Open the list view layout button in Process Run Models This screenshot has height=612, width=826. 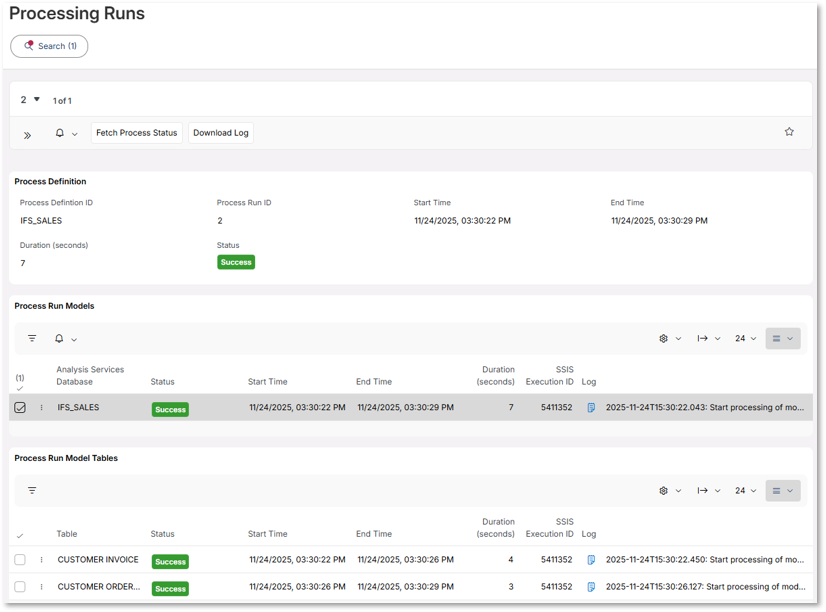click(783, 339)
